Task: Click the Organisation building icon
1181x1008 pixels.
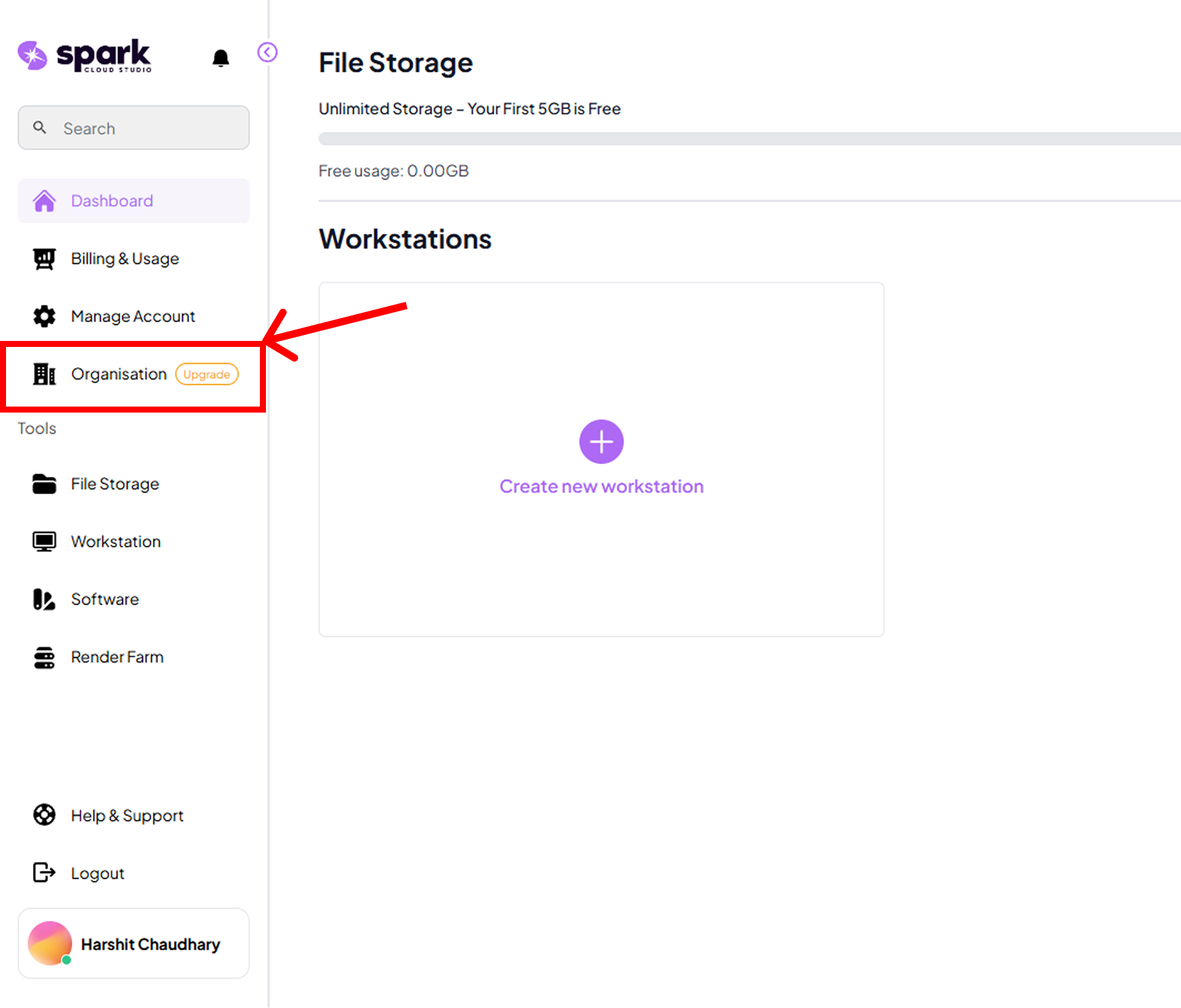Action: (44, 374)
